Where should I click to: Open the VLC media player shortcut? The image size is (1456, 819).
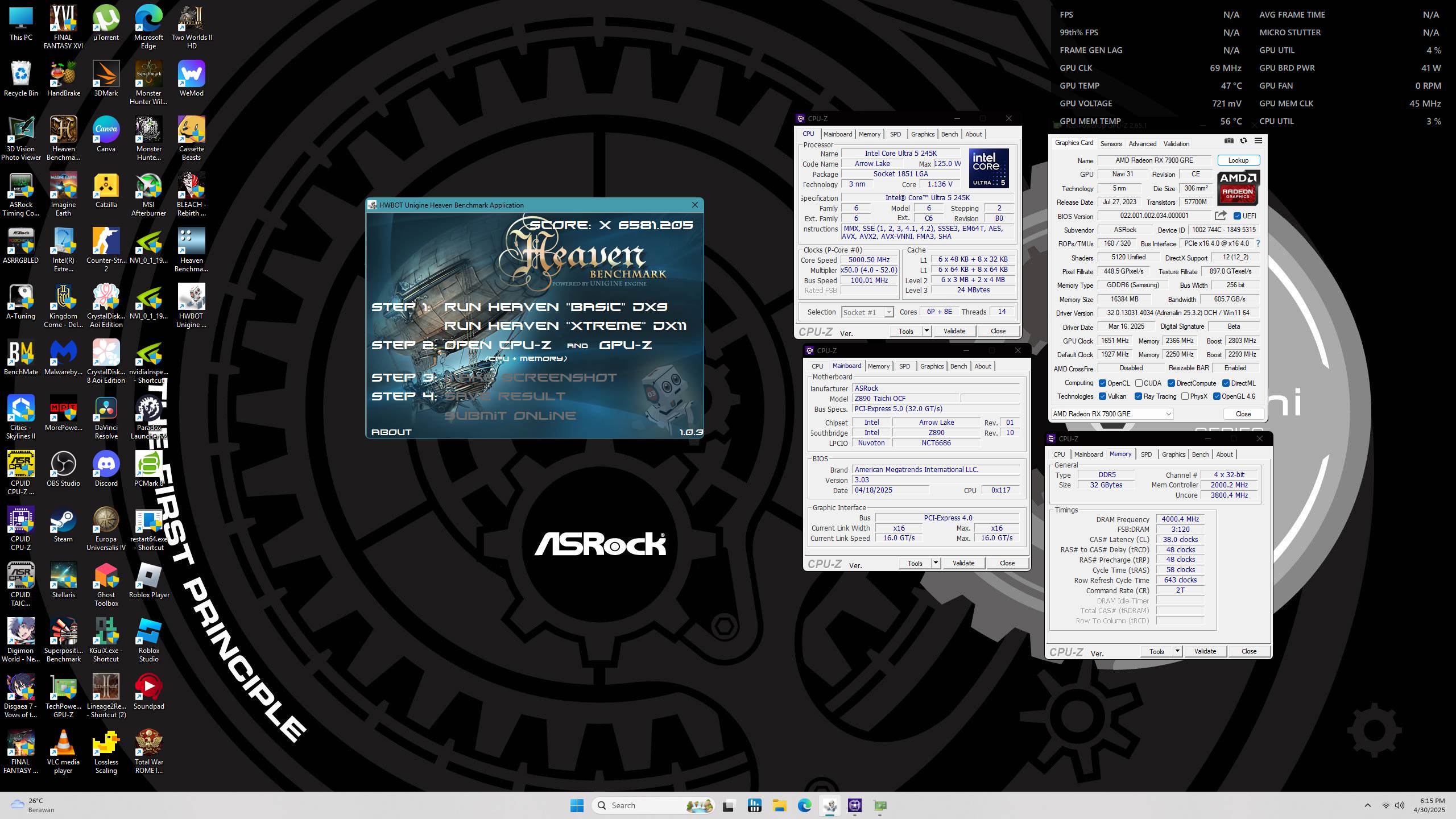coord(63,752)
